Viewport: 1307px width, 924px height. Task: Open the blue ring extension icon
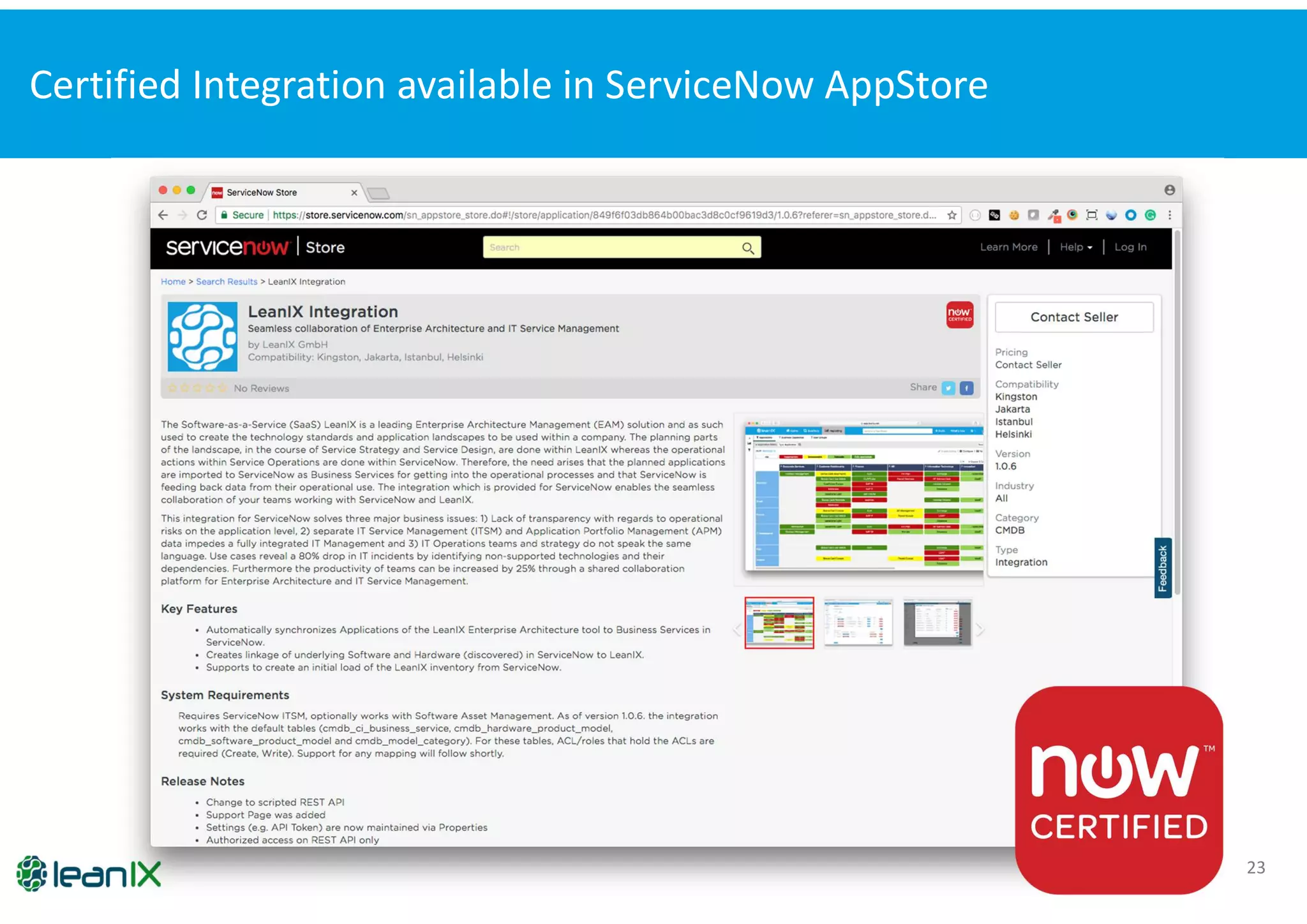[1131, 215]
